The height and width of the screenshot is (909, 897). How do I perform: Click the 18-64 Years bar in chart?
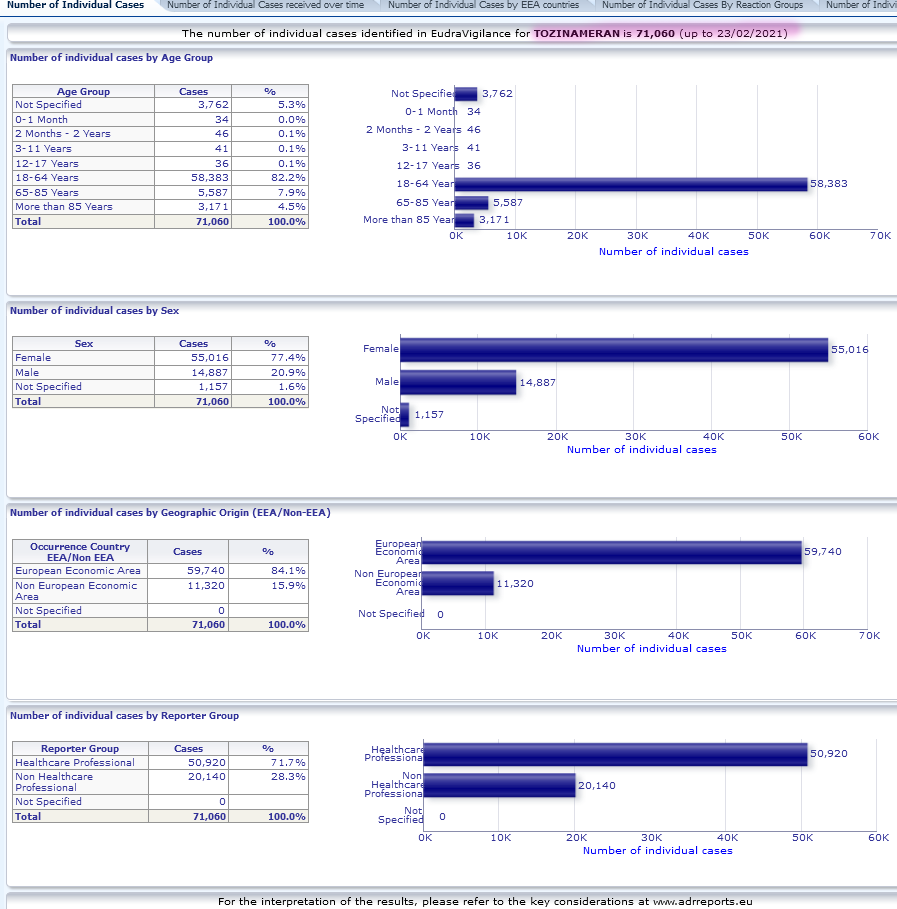(x=631, y=184)
